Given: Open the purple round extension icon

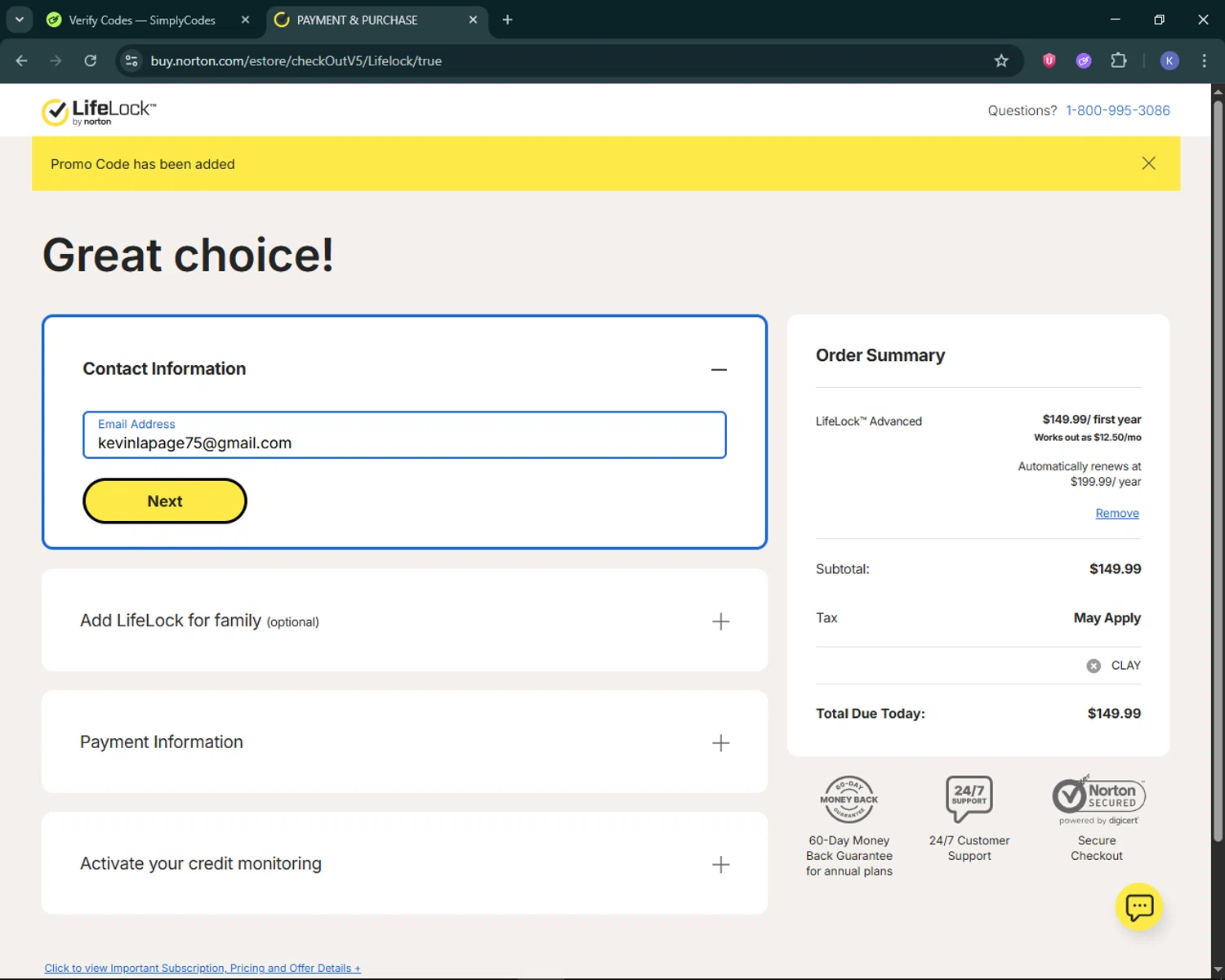Looking at the screenshot, I should (x=1084, y=60).
